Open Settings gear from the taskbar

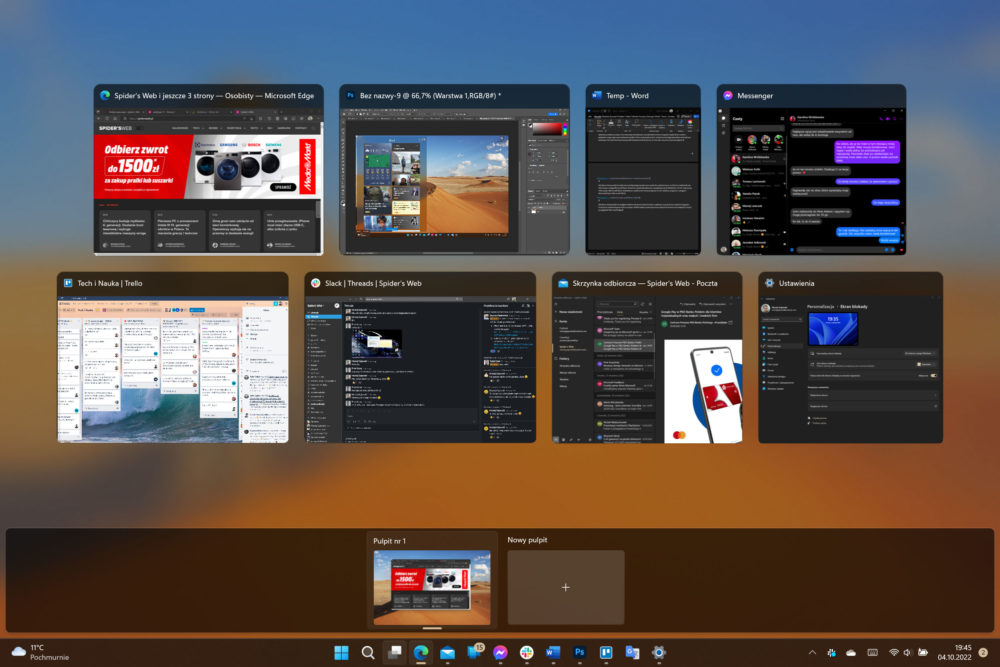(659, 652)
